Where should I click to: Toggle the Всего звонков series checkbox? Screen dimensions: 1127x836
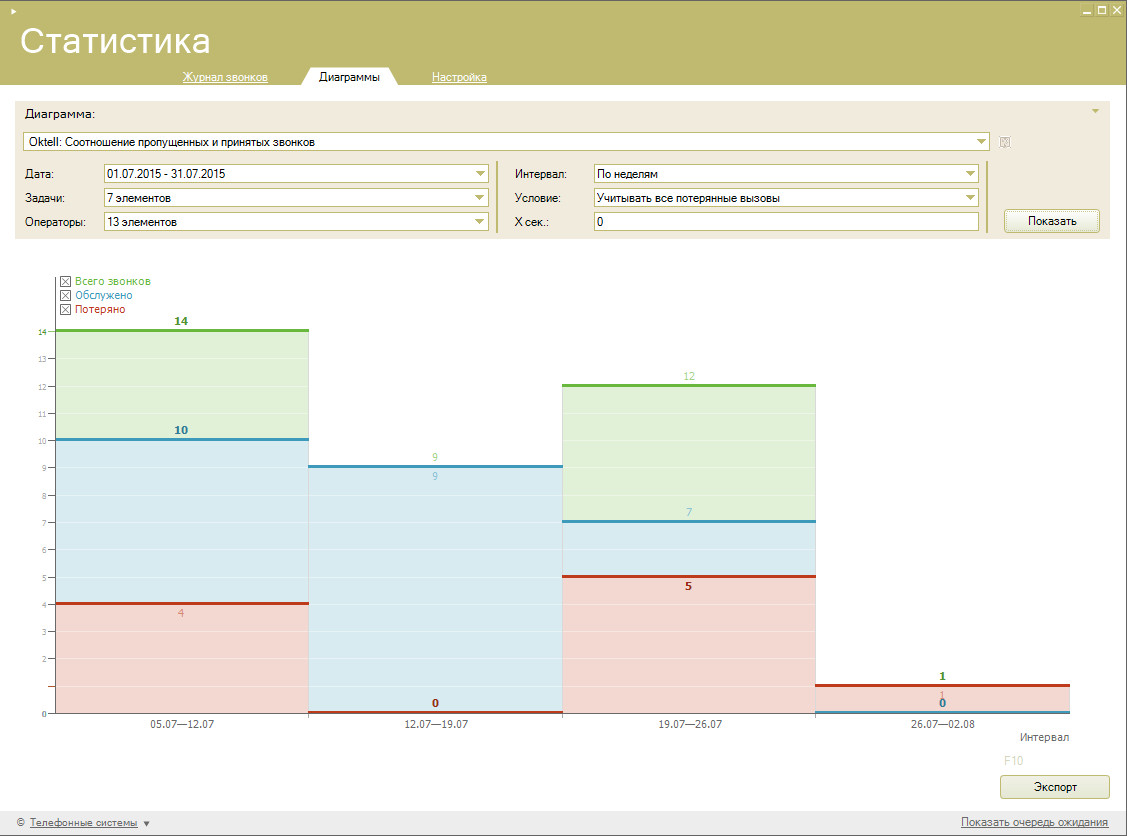click(x=66, y=282)
